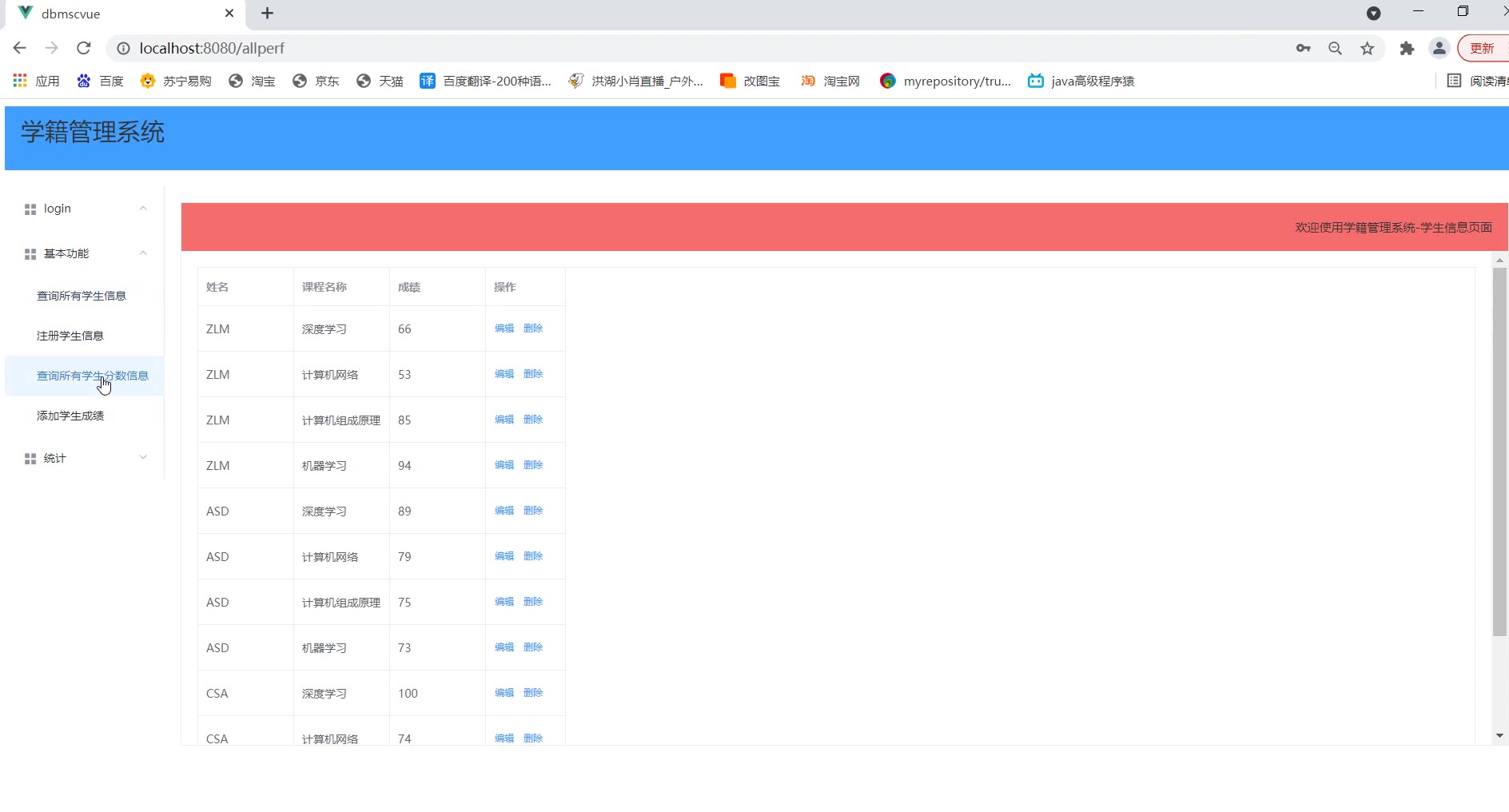Viewport: 1509px width, 812px height.
Task: Click the table's vertical scrollbar down arrow
Action: 1499,735
